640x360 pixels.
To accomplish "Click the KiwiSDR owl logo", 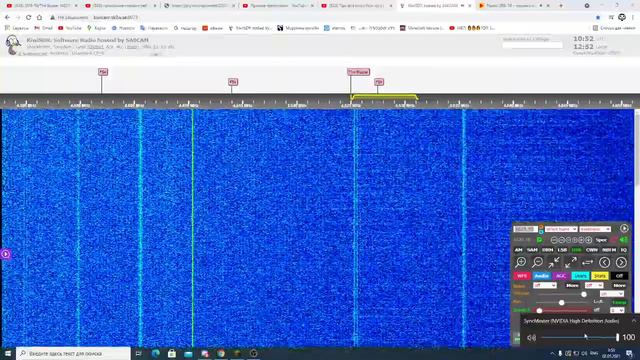I will click(13, 44).
